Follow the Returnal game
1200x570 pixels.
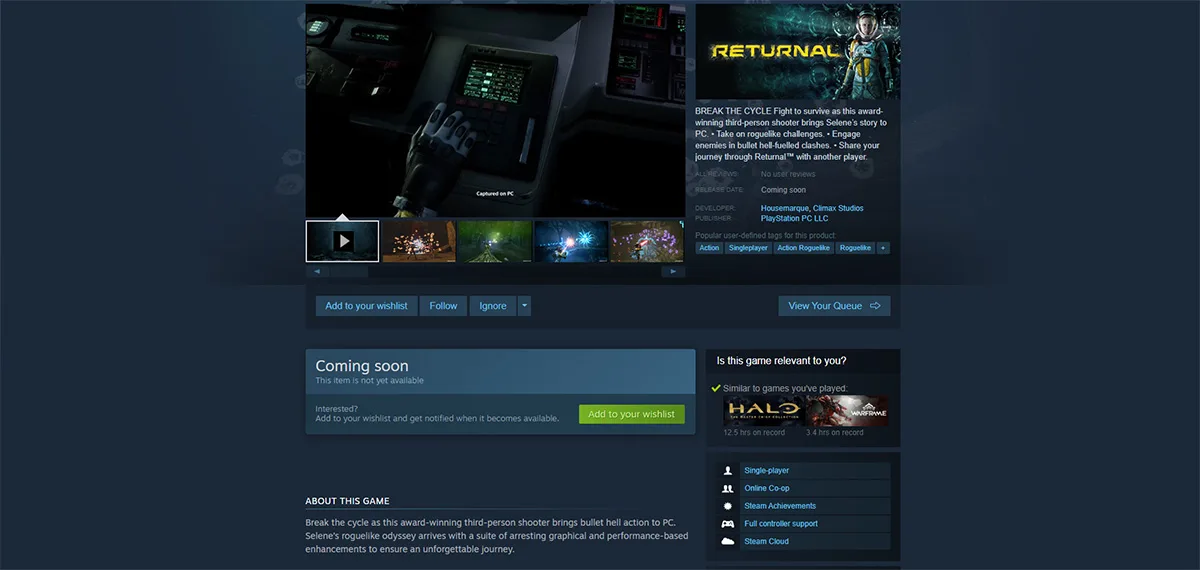pyautogui.click(x=443, y=306)
